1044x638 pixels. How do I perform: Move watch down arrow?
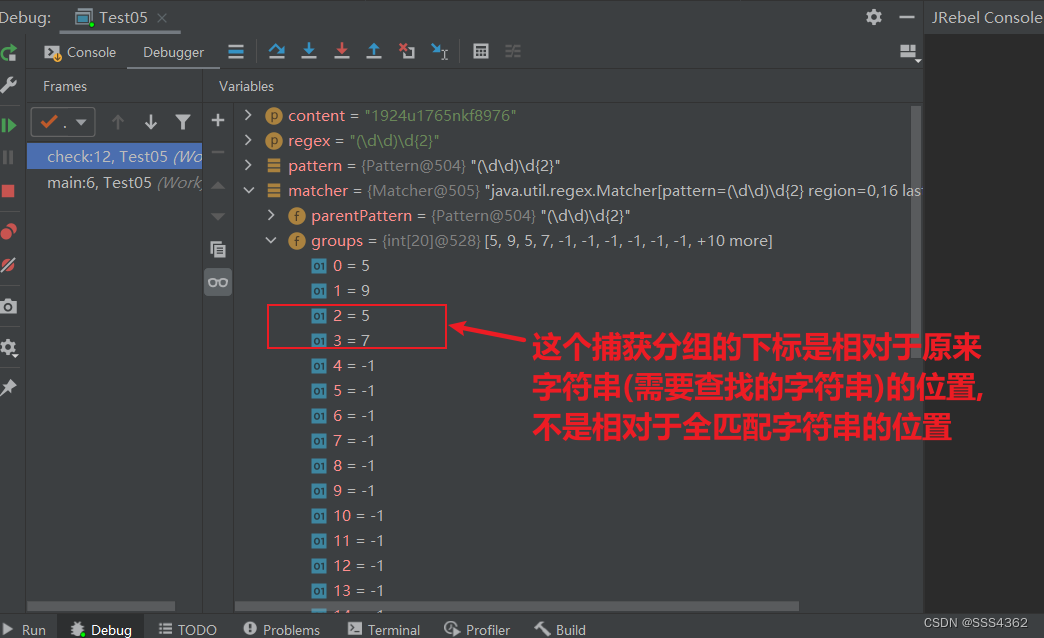coord(218,216)
